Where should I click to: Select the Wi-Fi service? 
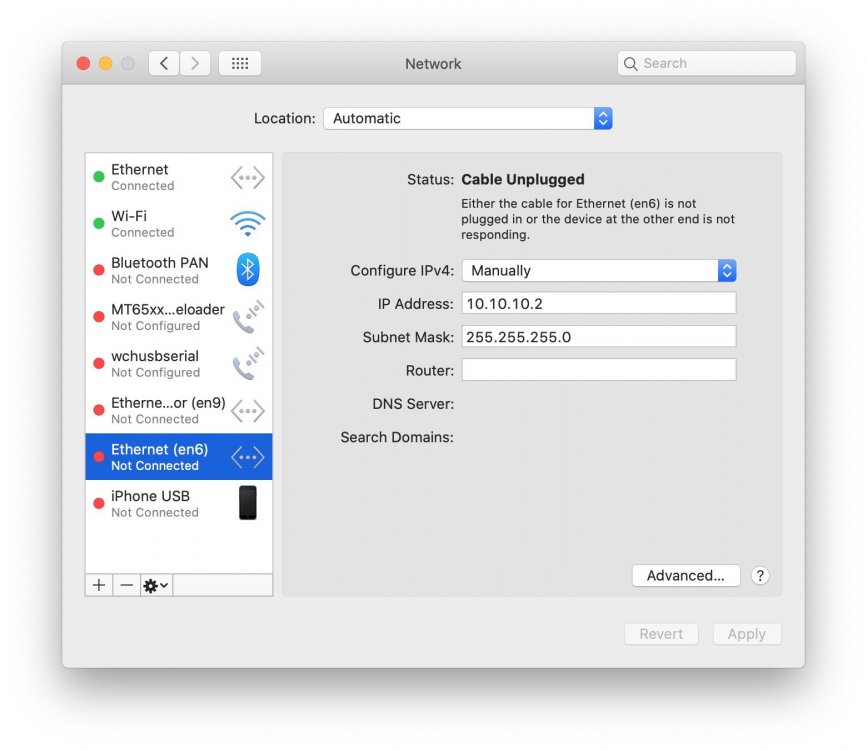179,223
